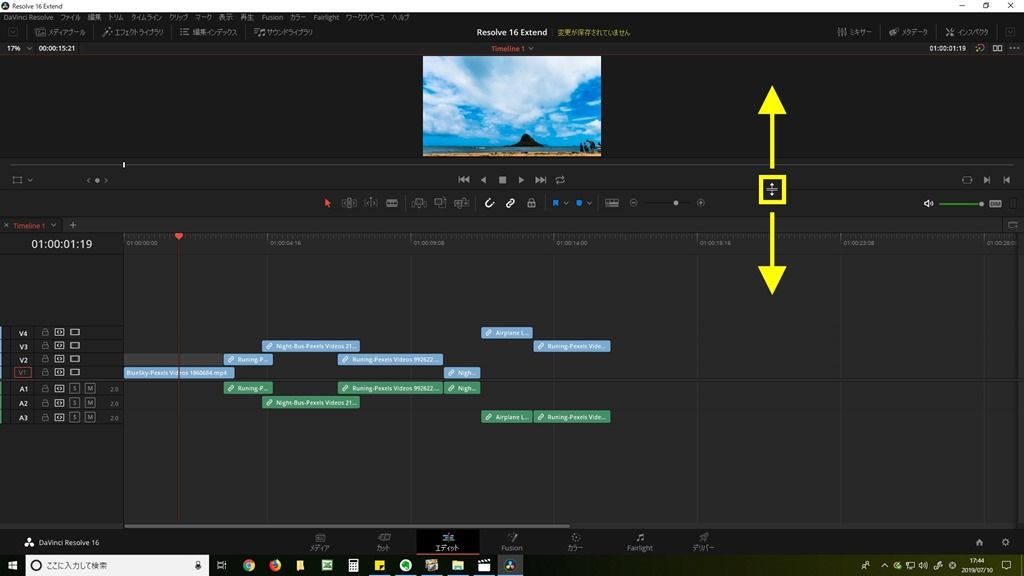Toggle the DIM audio button
This screenshot has width=1024, height=576.
(x=995, y=204)
